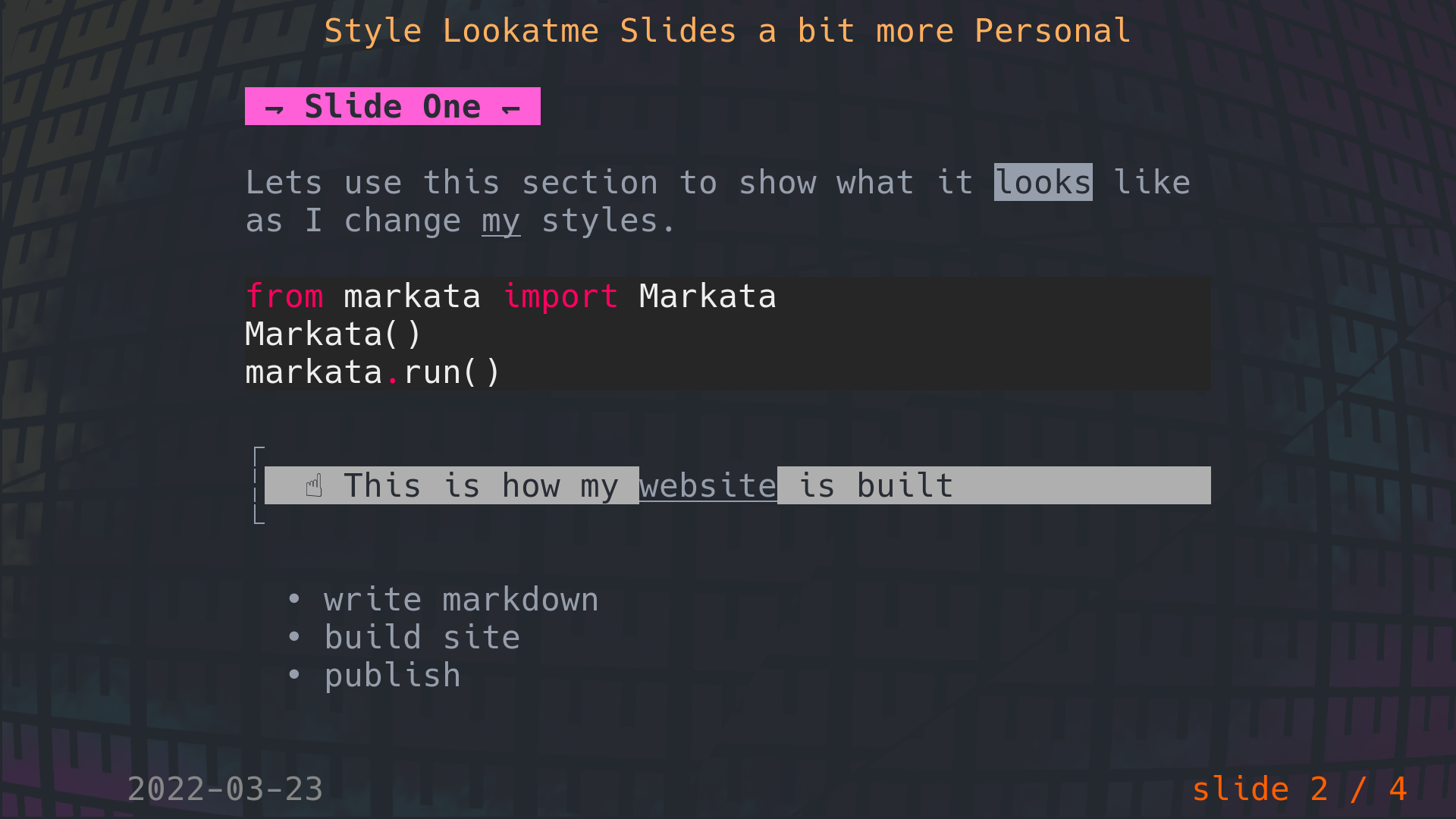Click the pointing hand icon in the quote
1456x819 pixels.
click(314, 485)
